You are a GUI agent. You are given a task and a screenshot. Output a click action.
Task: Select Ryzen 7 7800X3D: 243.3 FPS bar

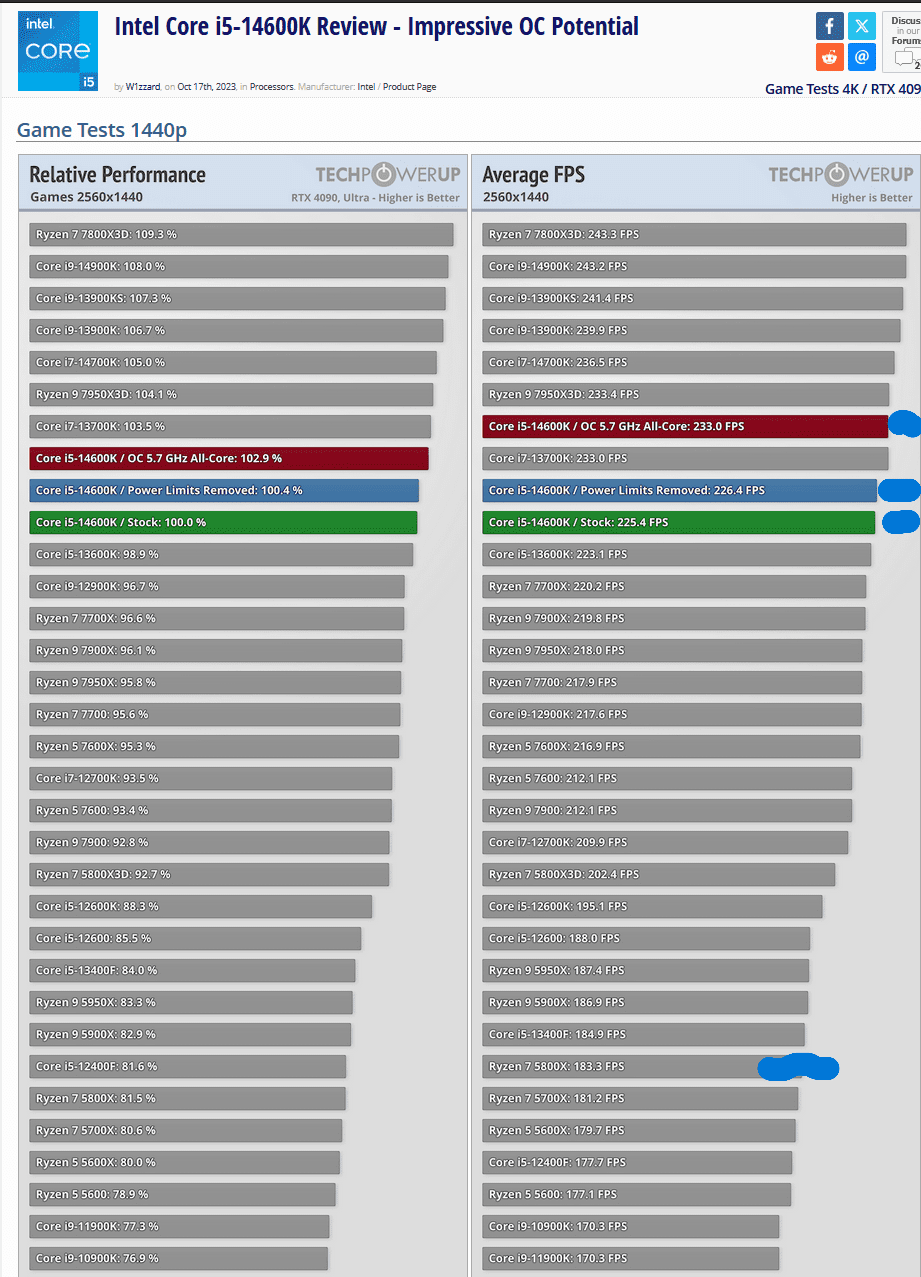pyautogui.click(x=694, y=234)
